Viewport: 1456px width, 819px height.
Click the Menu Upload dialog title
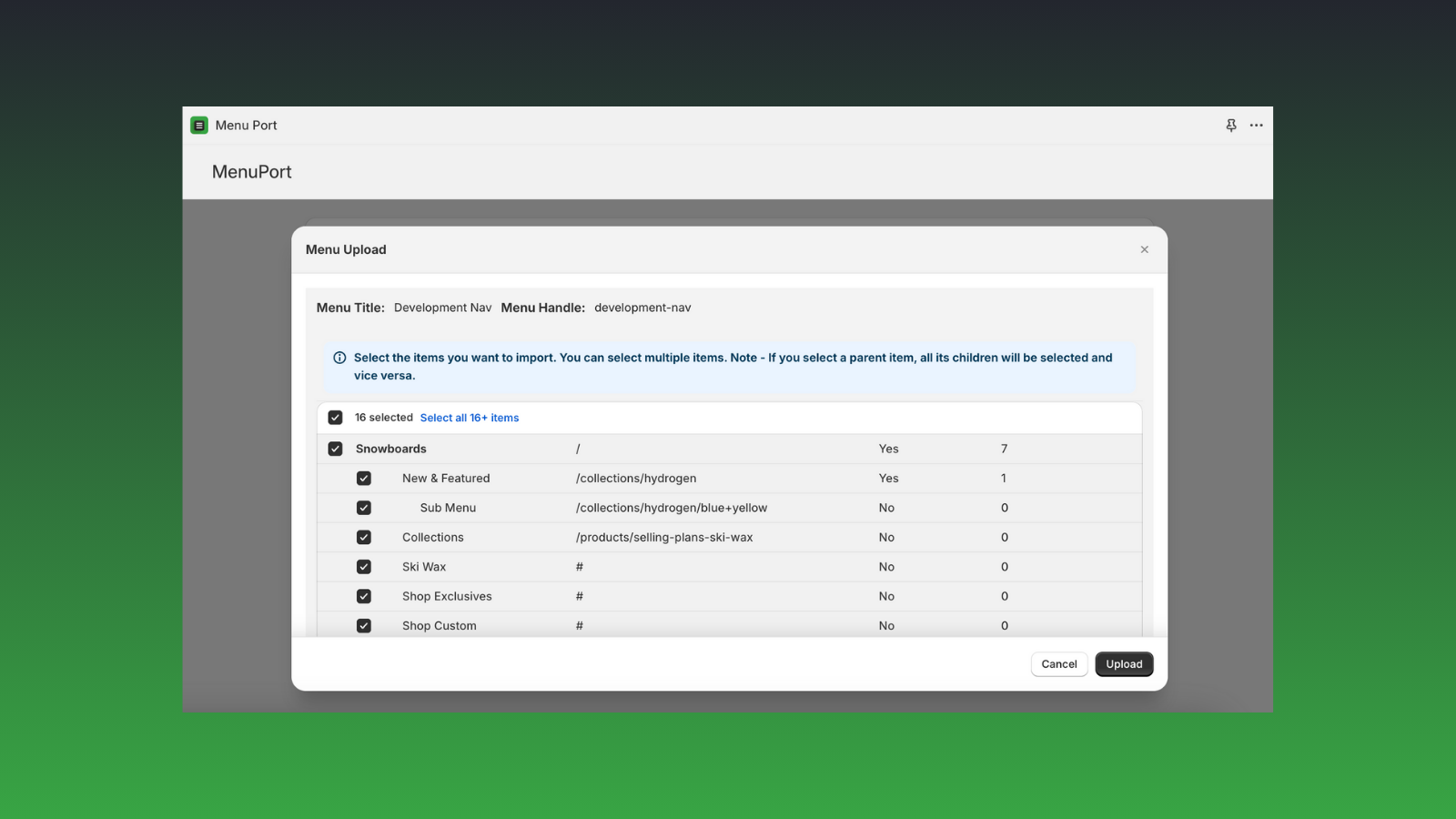[x=346, y=249]
